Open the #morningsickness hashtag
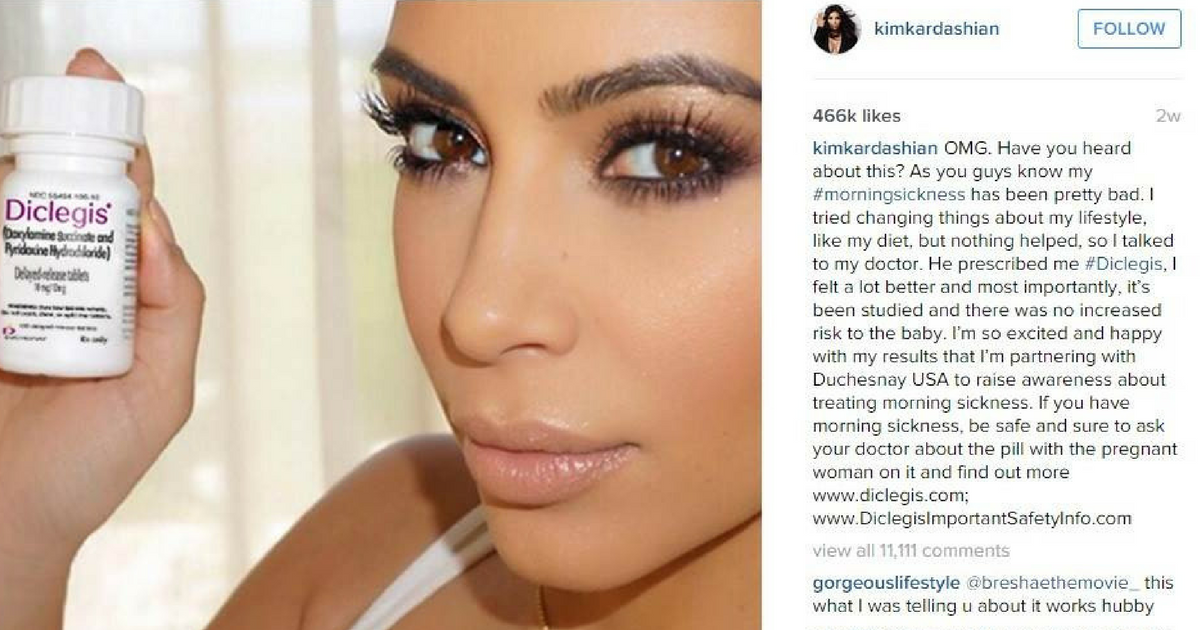 (x=889, y=194)
